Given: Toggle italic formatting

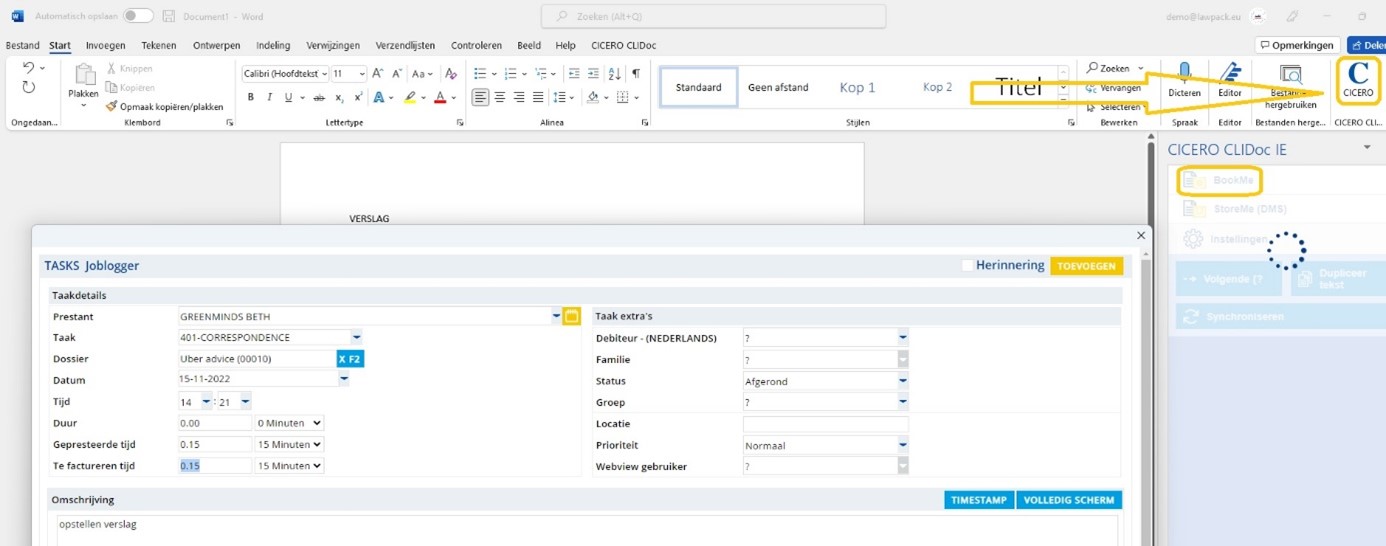Looking at the screenshot, I should [269, 97].
